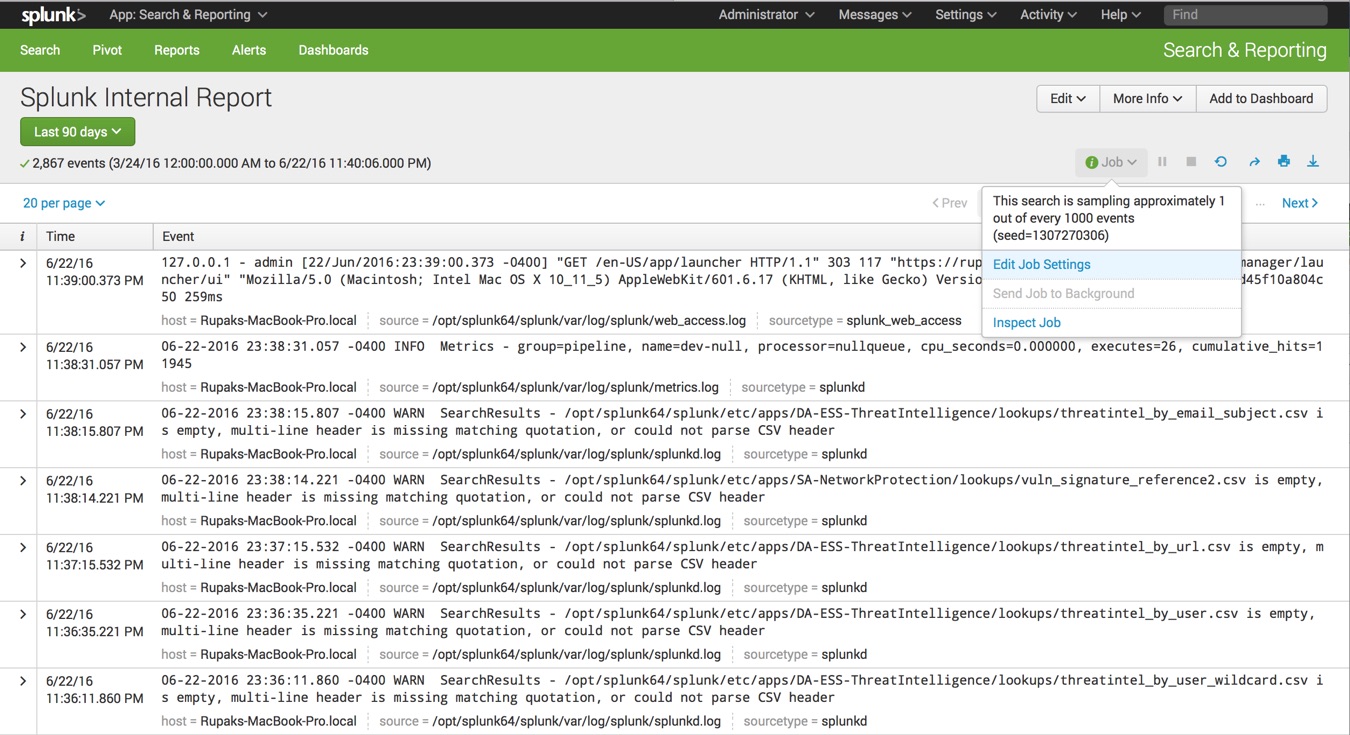Screen dimensions: 1350x735
Task: Click the Splunk logo
Action: click(x=53, y=15)
